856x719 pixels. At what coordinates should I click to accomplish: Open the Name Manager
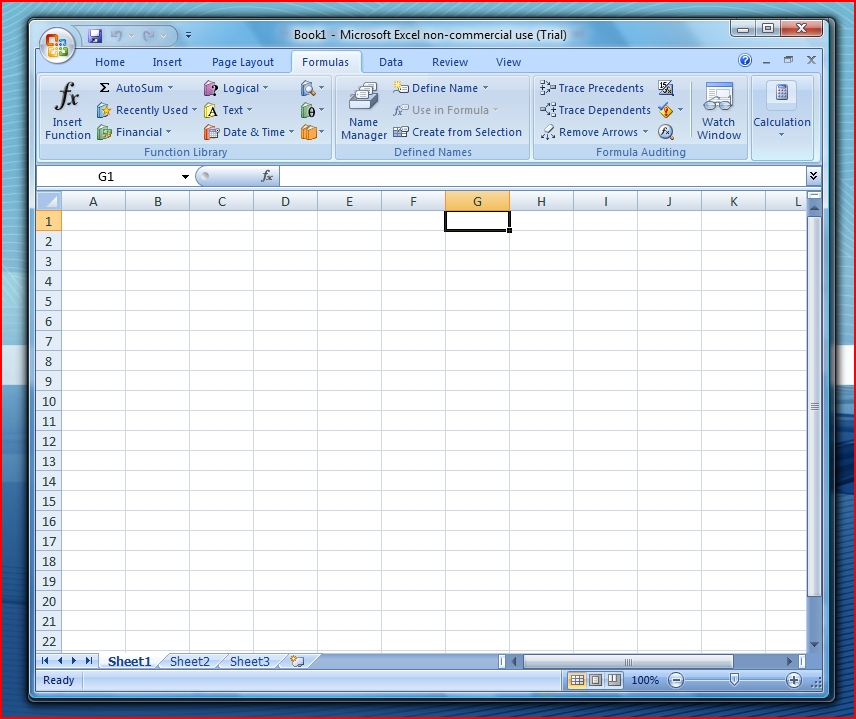(363, 110)
